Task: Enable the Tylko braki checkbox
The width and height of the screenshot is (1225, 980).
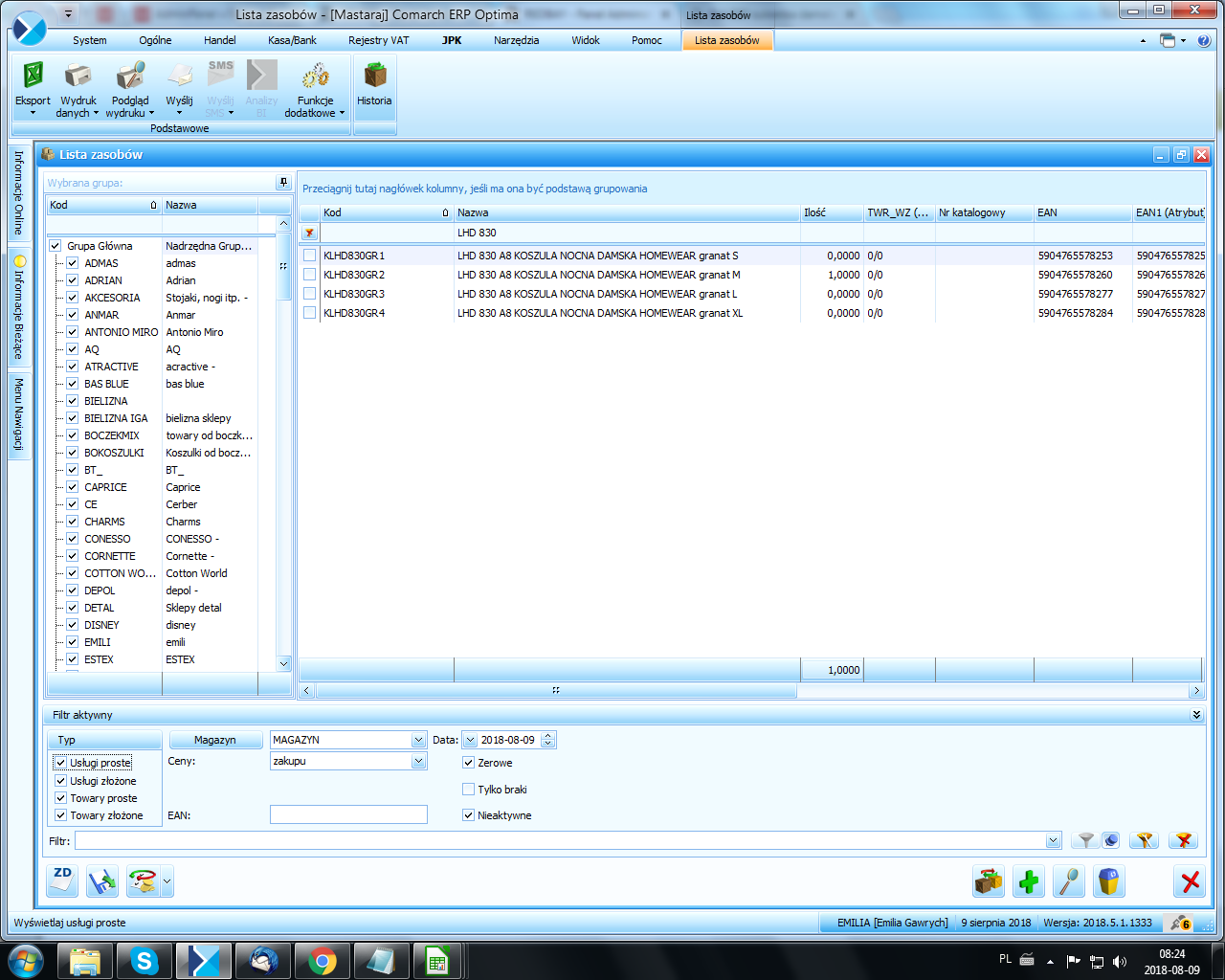Action: pyautogui.click(x=469, y=790)
